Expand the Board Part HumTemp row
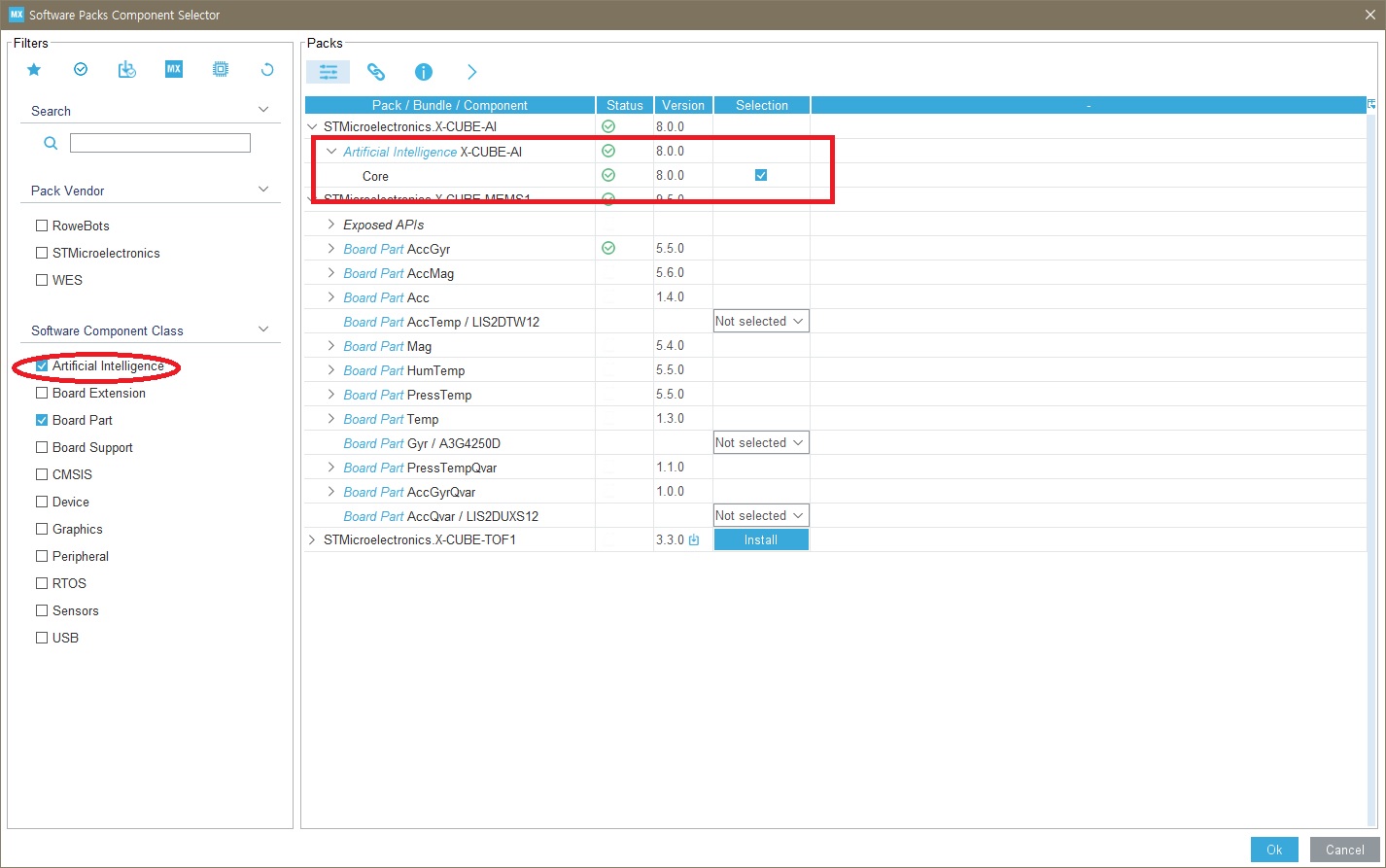 (x=331, y=369)
